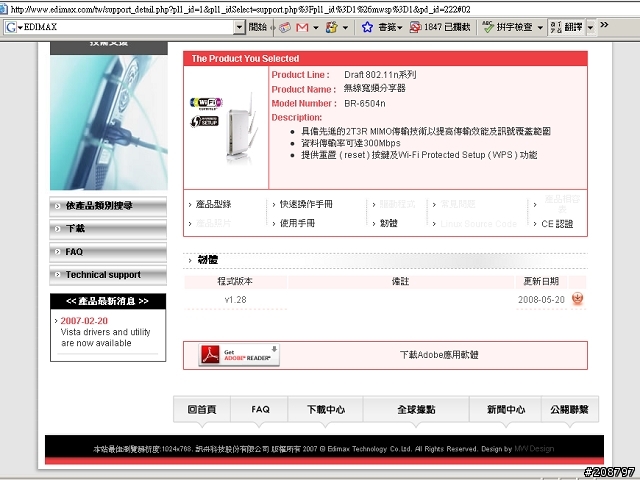Click the Wi-Fi Protected Setup logo icon
Screen dimensions: 640x480
pyautogui.click(x=204, y=121)
